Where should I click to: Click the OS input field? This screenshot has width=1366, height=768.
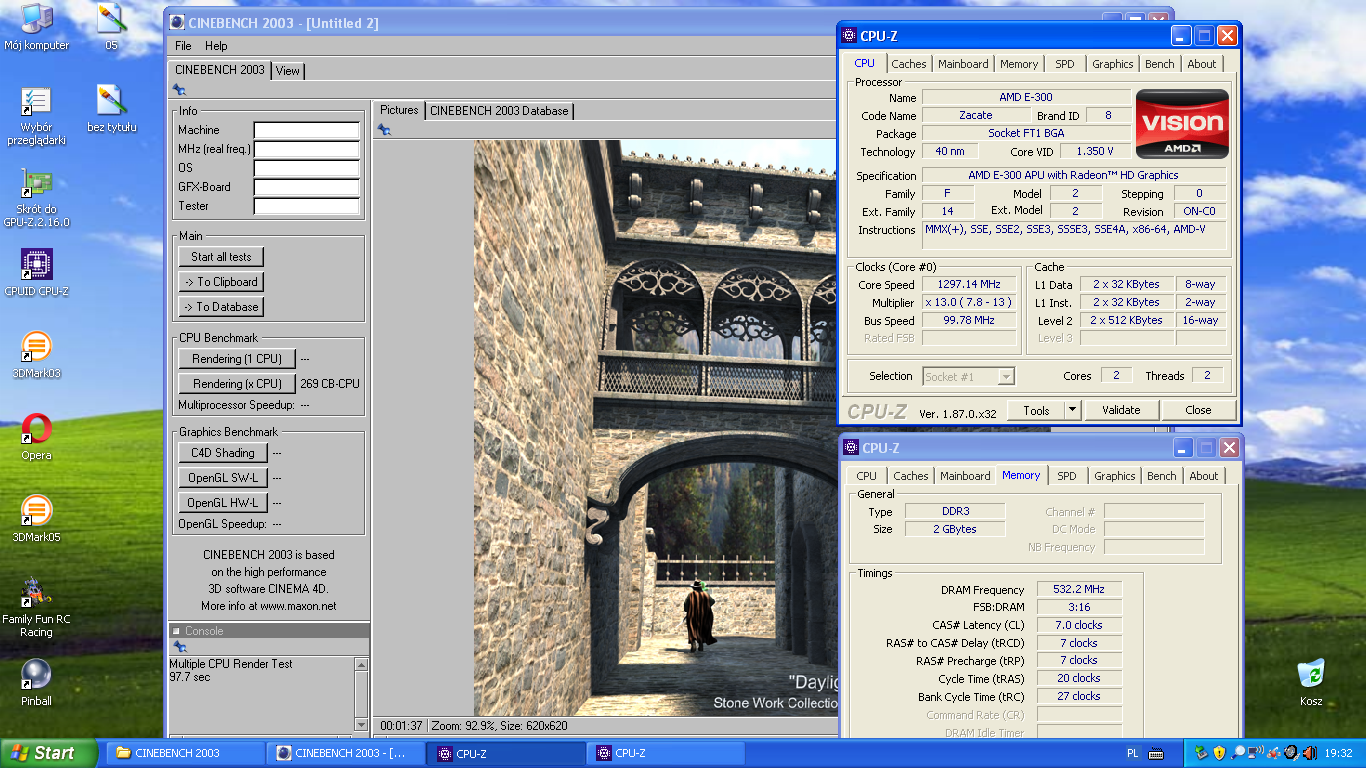point(306,168)
